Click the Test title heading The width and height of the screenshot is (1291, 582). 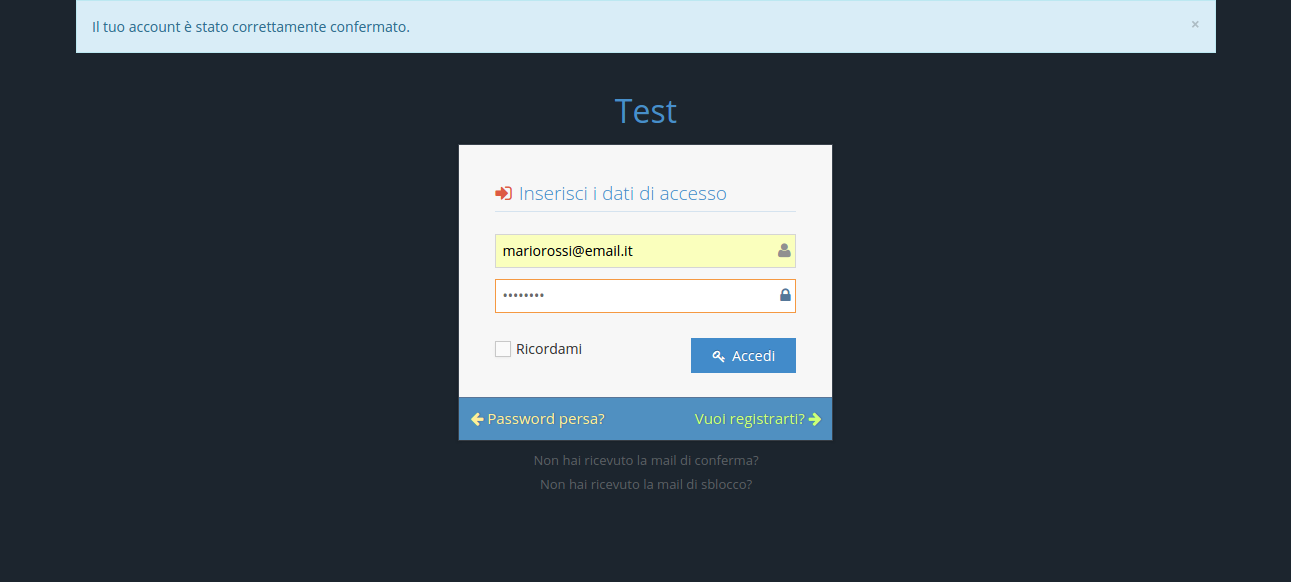pyautogui.click(x=646, y=111)
